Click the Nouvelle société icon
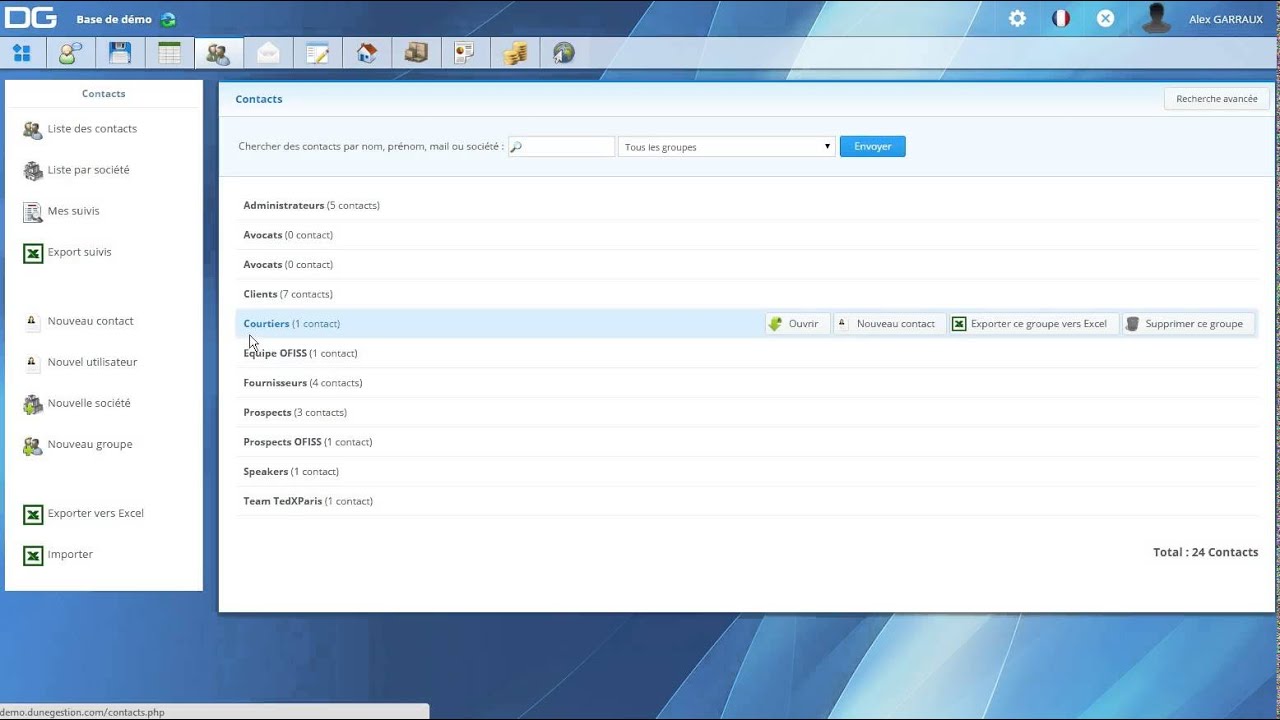 (32, 404)
